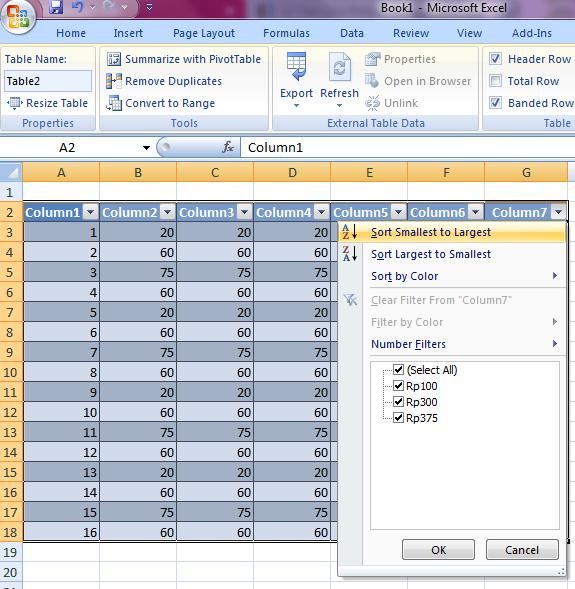Image resolution: width=575 pixels, height=589 pixels.
Task: Open the Column3 filter dropdown
Action: [244, 213]
